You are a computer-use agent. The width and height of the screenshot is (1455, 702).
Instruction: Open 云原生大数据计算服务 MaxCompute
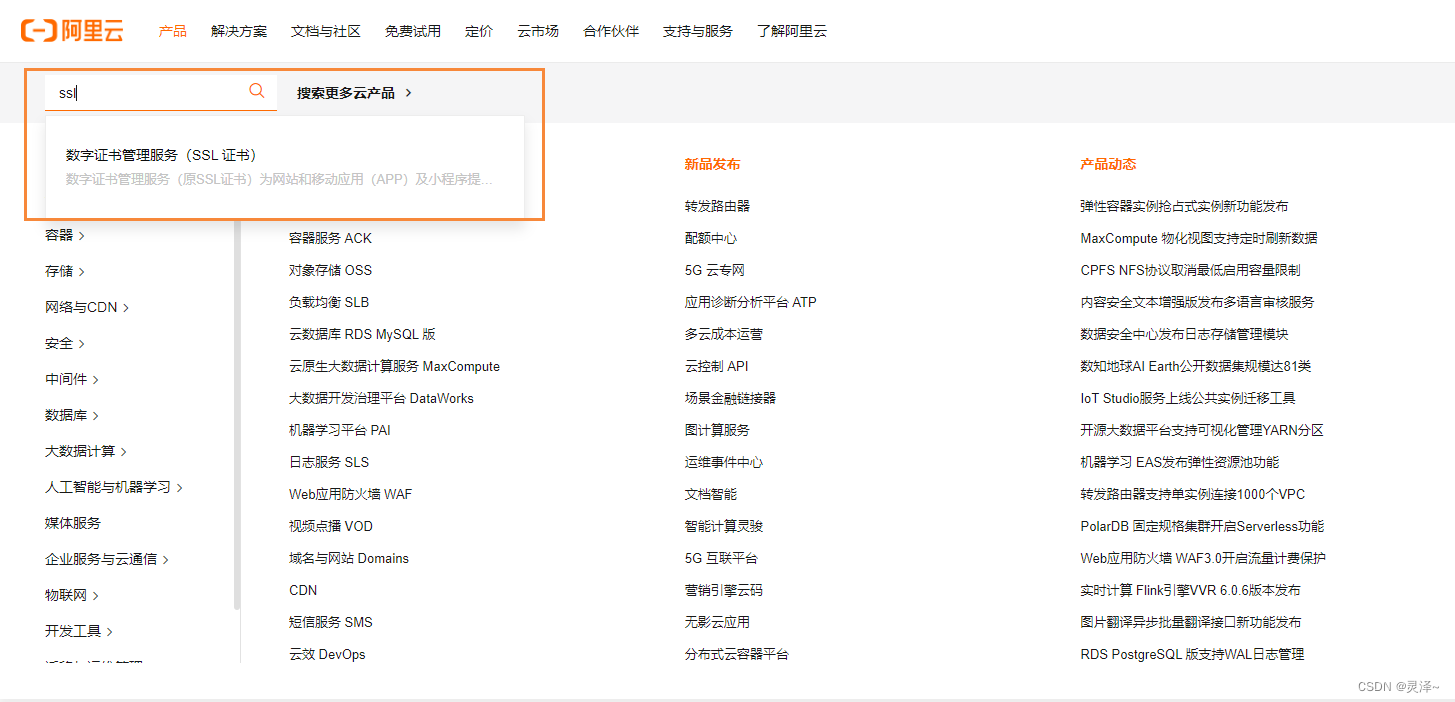point(394,366)
